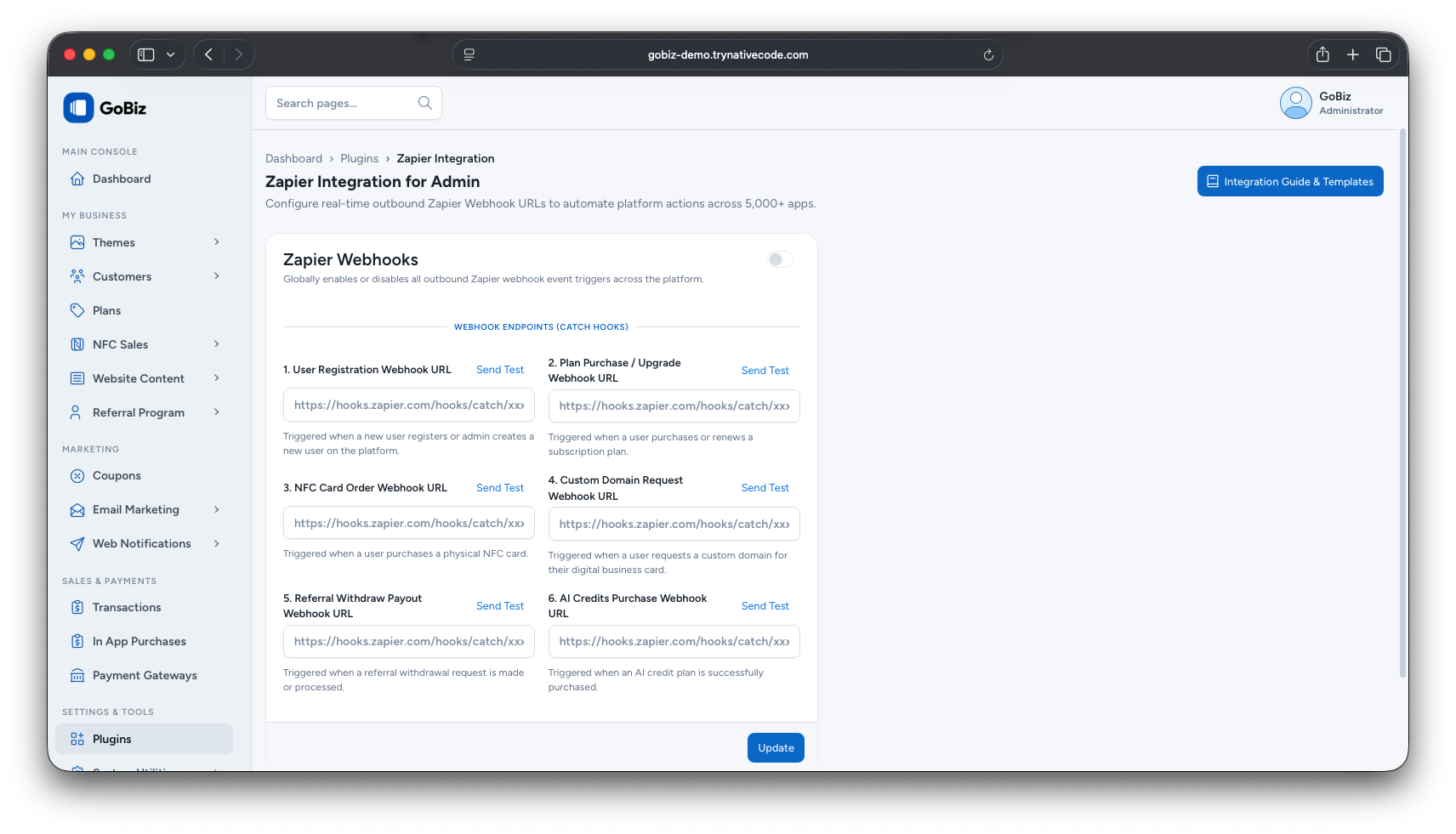Send Test for NFC Card Order webhook

point(500,488)
